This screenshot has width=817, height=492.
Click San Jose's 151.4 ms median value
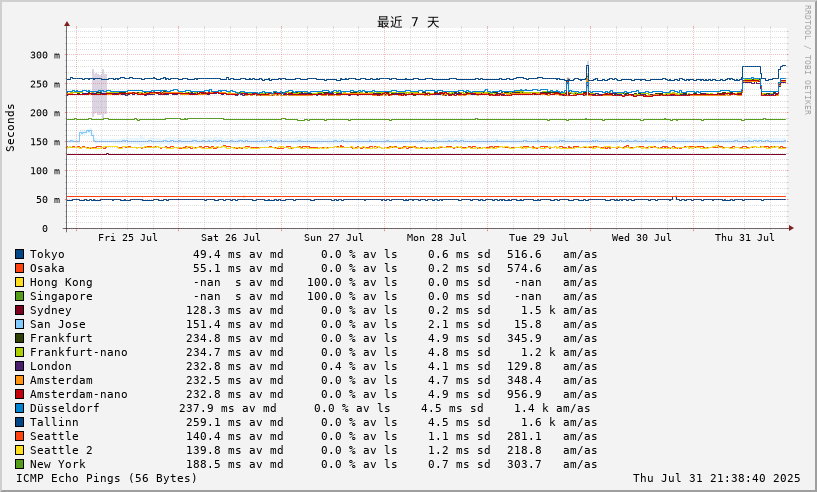pos(214,325)
